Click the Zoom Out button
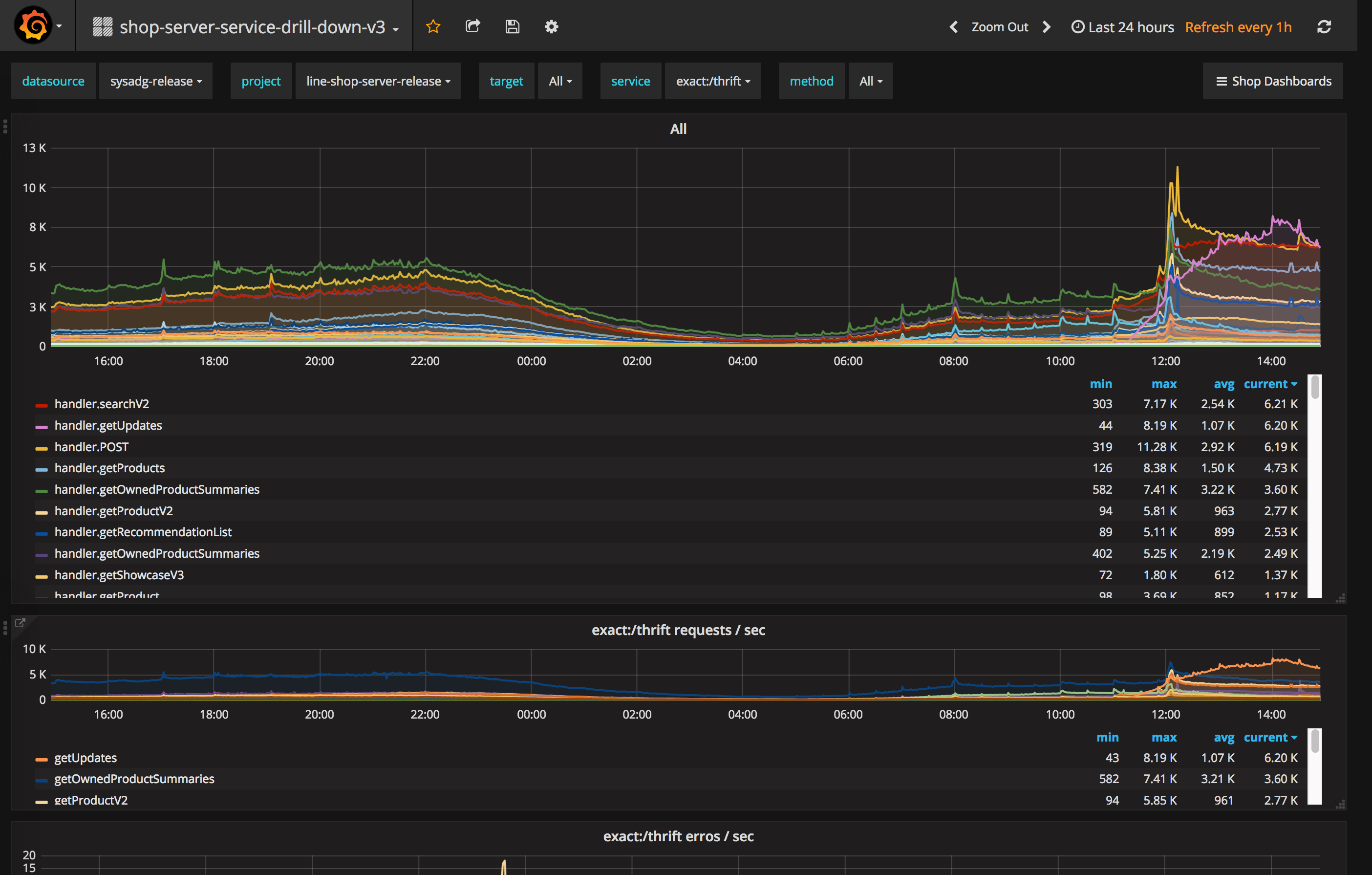The image size is (1372, 875). click(1000, 26)
